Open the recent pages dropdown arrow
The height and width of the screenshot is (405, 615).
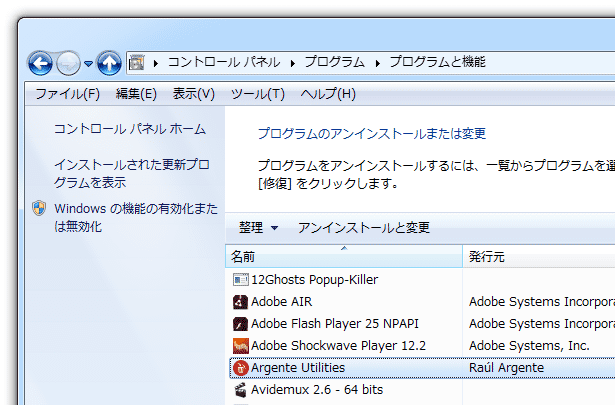pos(89,64)
